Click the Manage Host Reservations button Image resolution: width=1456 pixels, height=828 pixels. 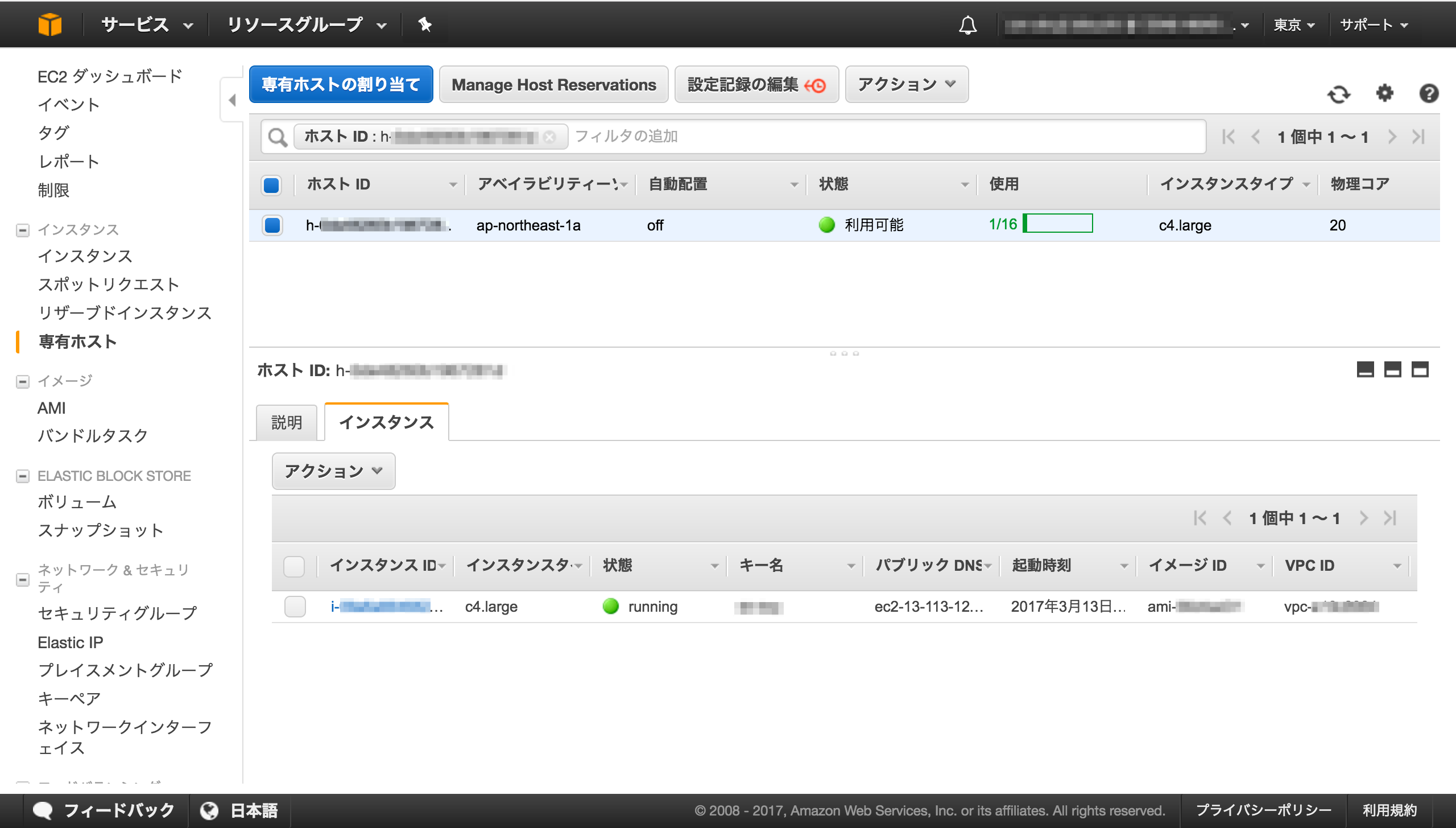click(553, 85)
